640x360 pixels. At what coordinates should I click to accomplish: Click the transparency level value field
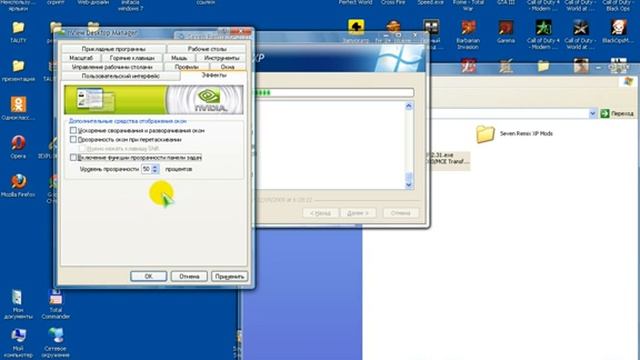(x=147, y=169)
